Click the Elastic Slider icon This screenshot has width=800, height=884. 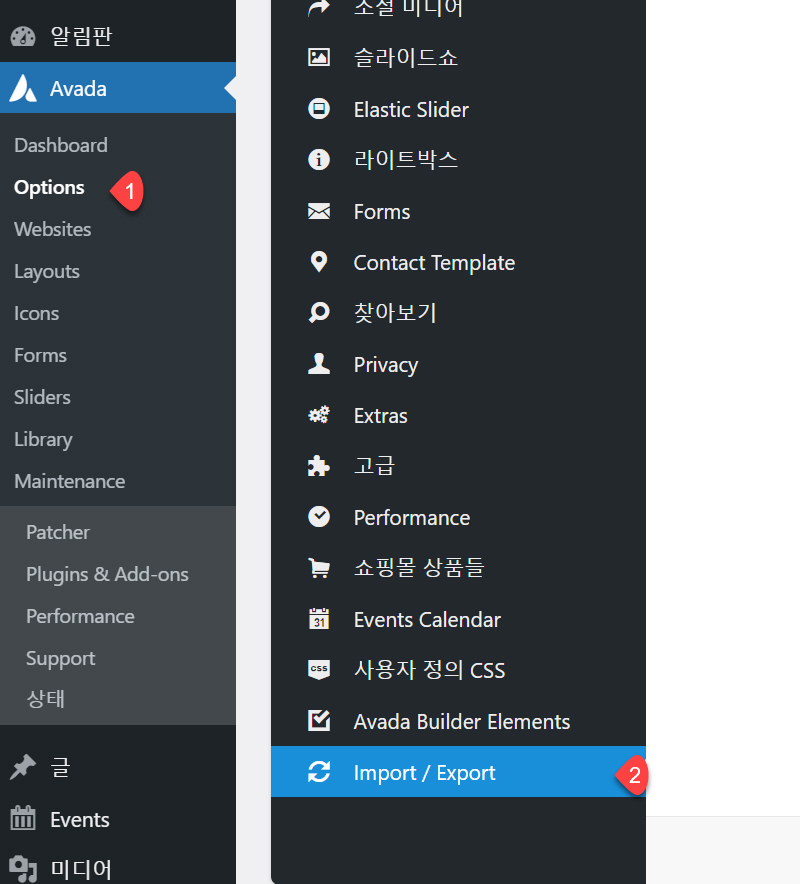pos(319,109)
